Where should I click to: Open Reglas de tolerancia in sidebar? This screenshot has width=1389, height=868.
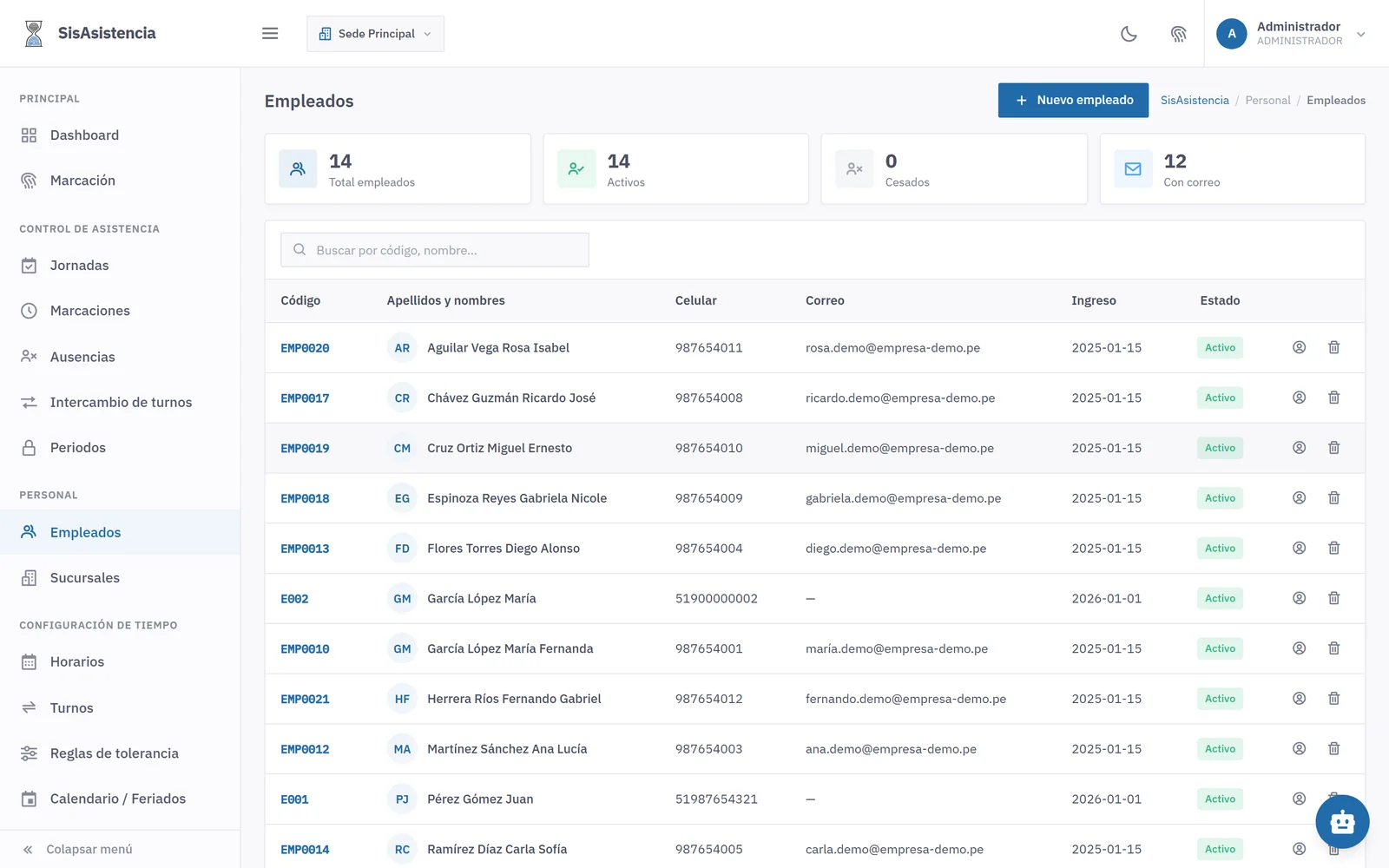click(120, 753)
